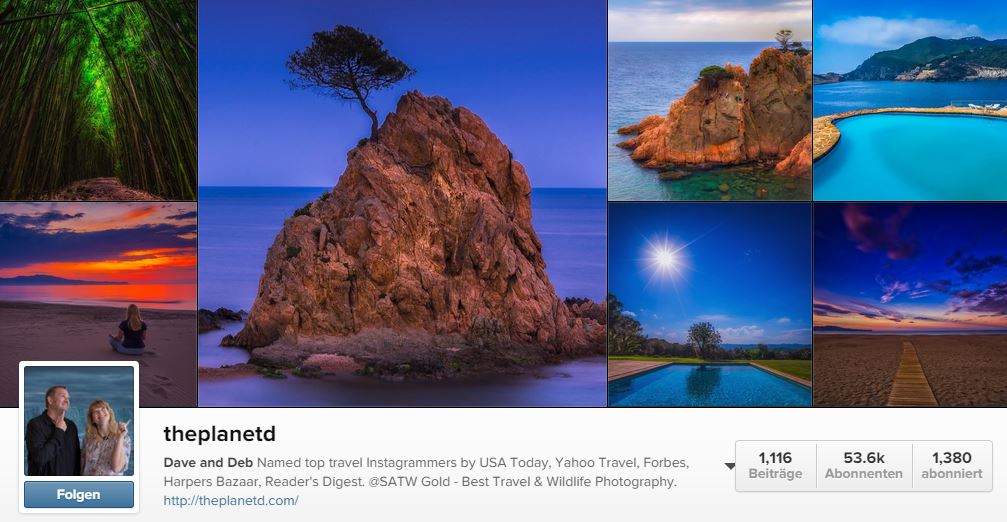Open the 53.6k Abonnenten followers list

click(x=864, y=465)
